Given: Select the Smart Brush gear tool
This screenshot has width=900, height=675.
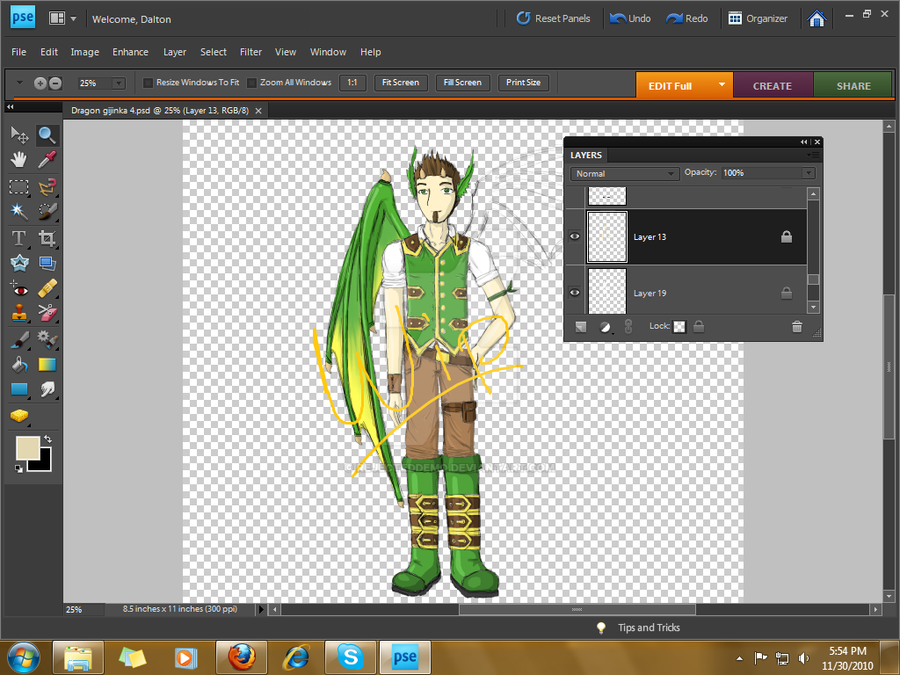Looking at the screenshot, I should point(46,340).
